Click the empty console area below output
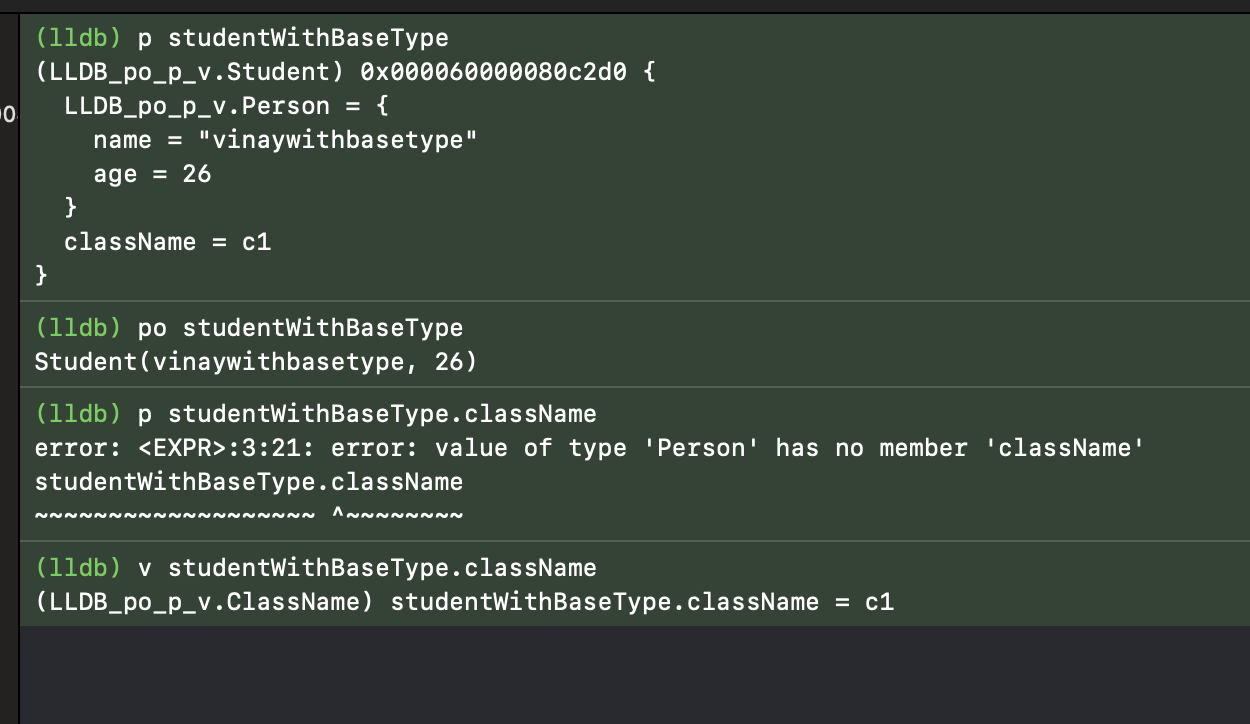Viewport: 1250px width, 724px height. [634, 674]
